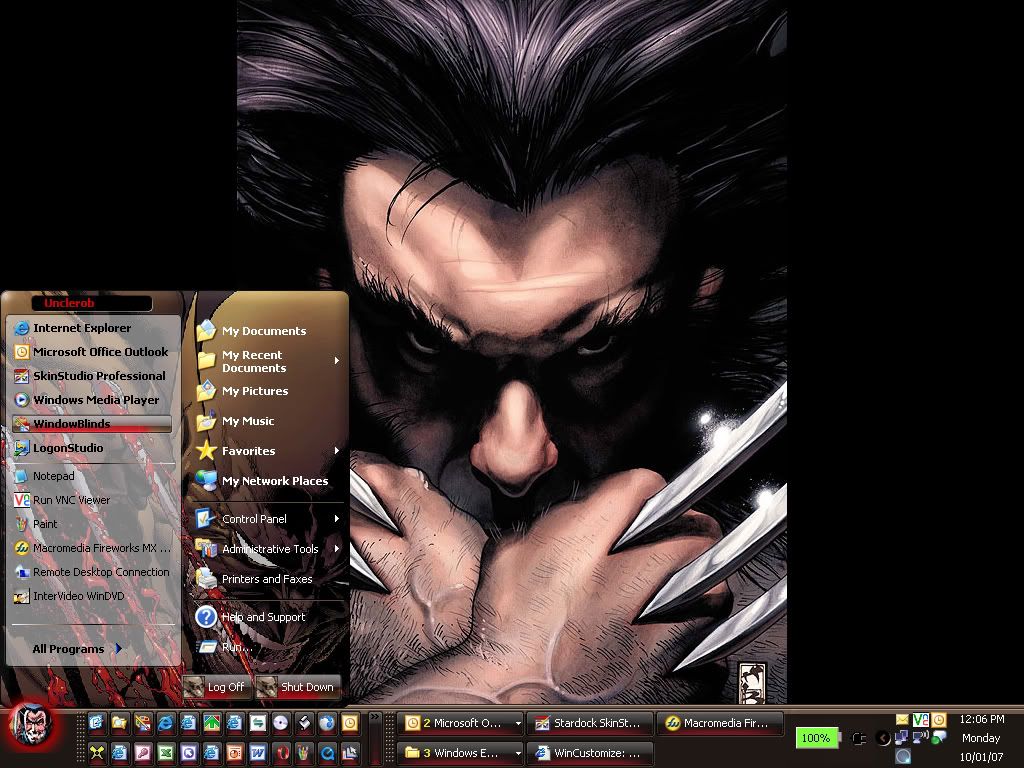The height and width of the screenshot is (768, 1024).
Task: Launch Excel from the Quick Launch bar
Action: point(166,753)
